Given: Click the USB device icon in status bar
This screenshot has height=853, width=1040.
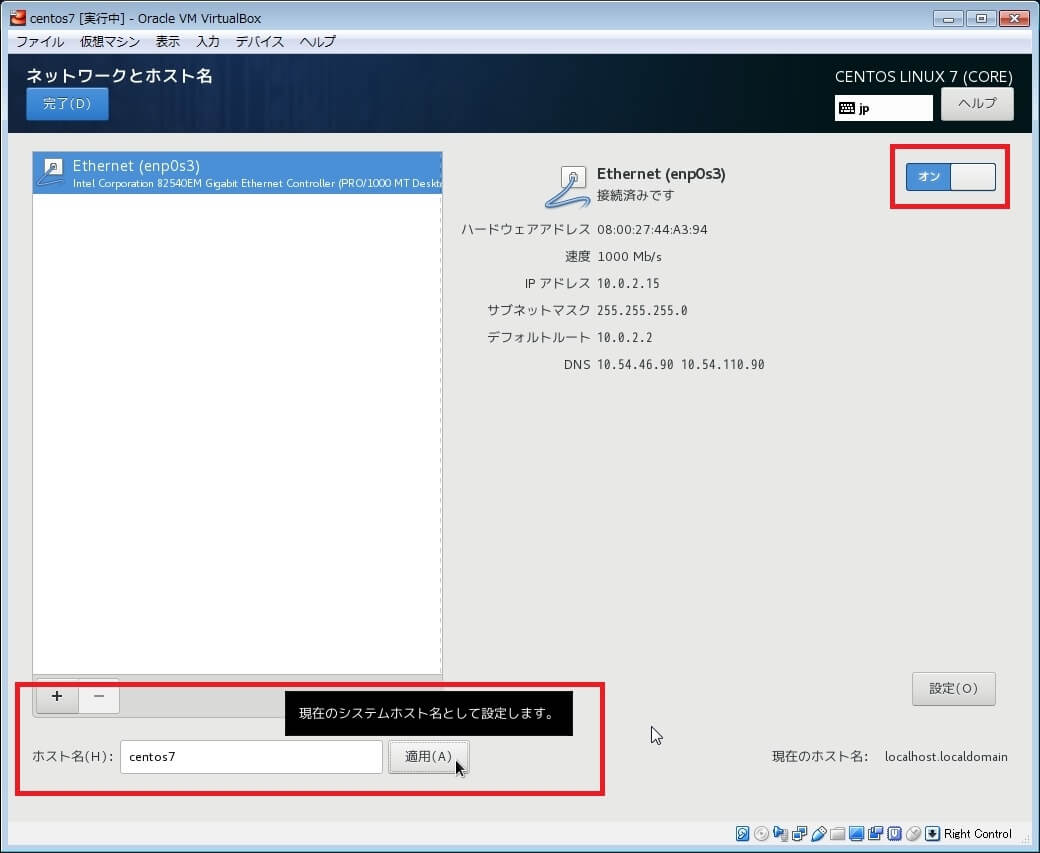Looking at the screenshot, I should pos(819,834).
